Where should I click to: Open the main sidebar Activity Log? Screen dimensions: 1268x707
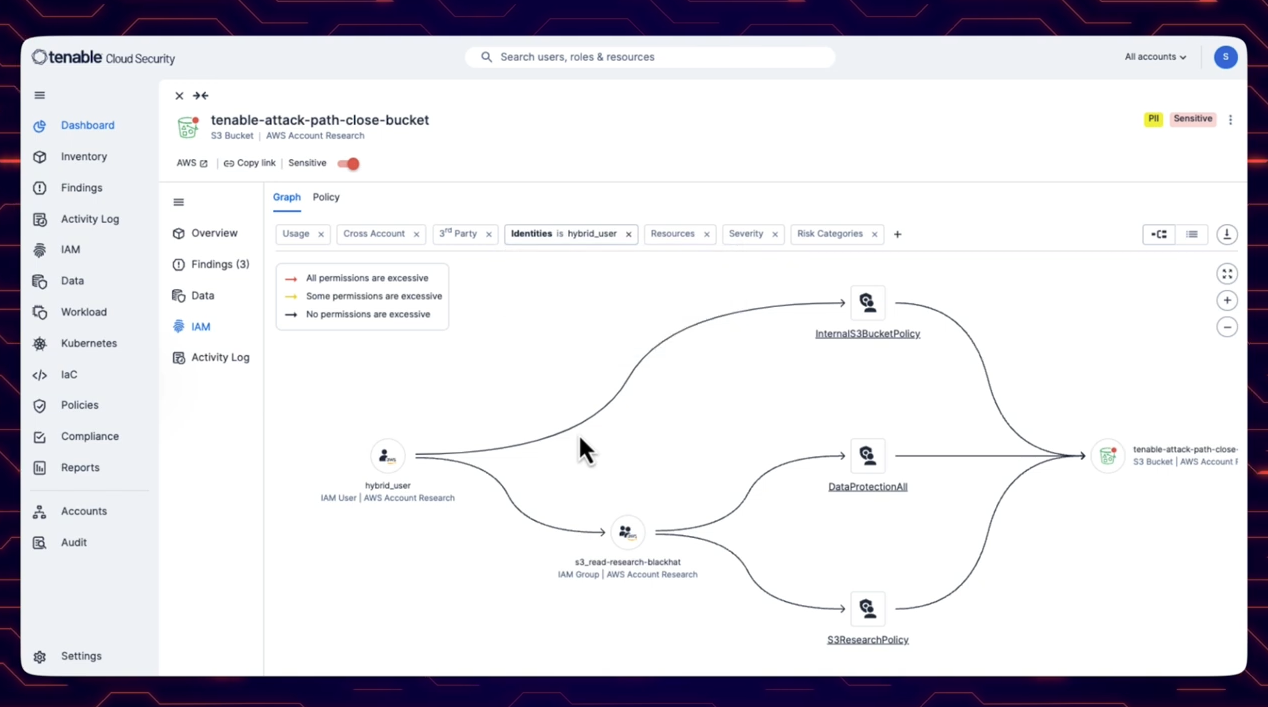77,219
